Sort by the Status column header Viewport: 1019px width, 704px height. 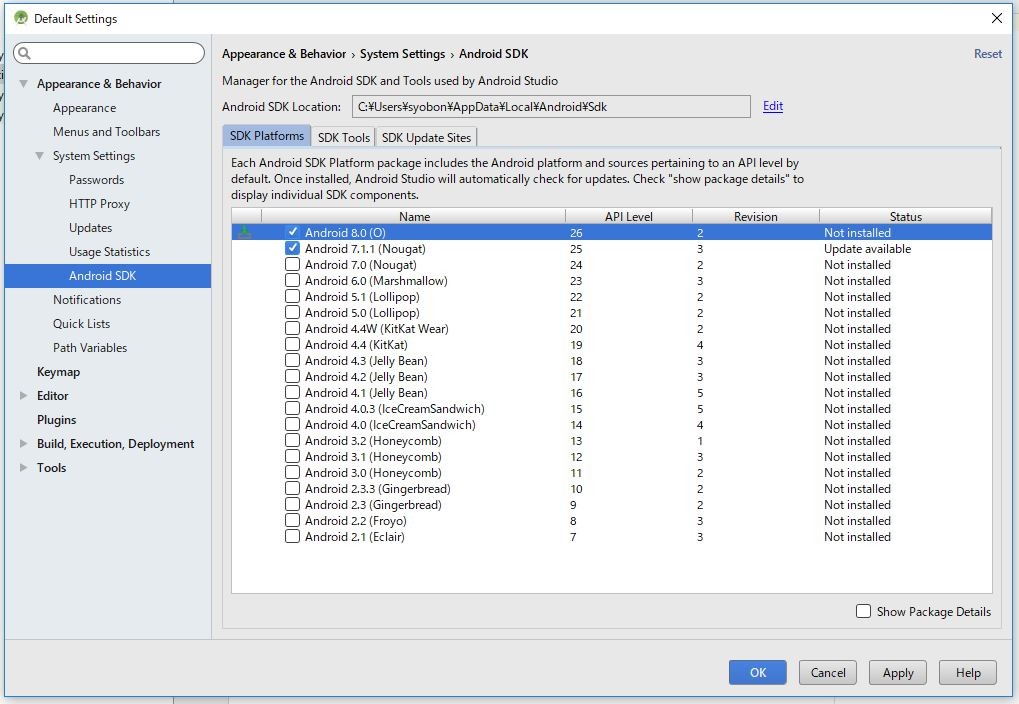tap(905, 216)
